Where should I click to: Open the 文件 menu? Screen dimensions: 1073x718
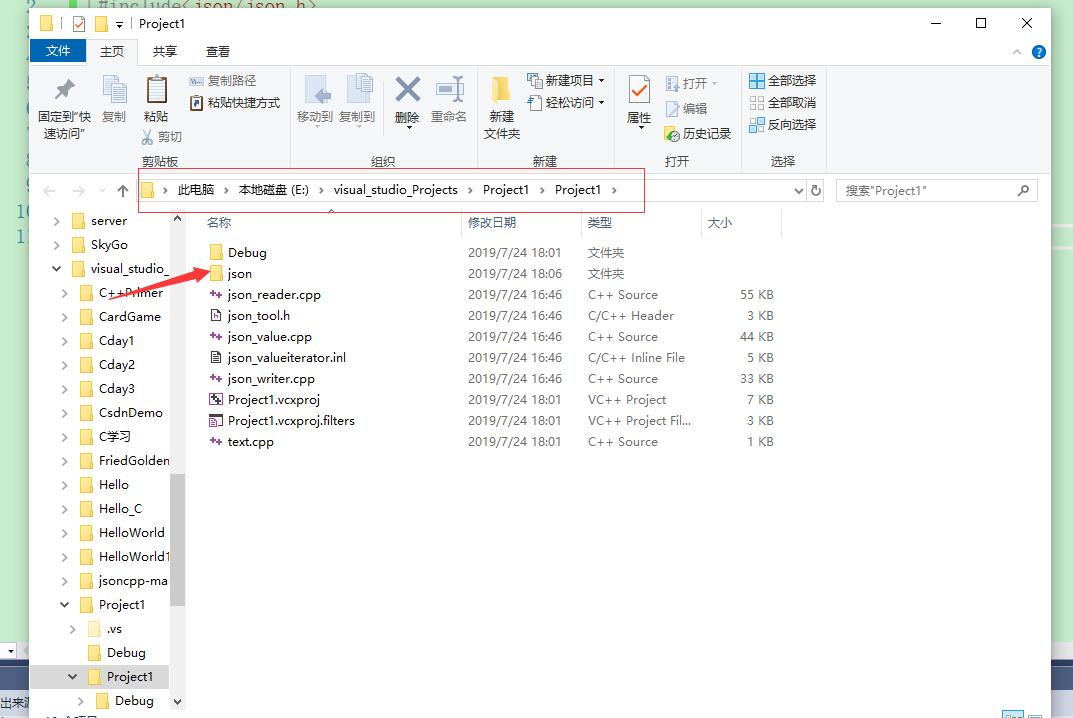coord(57,51)
